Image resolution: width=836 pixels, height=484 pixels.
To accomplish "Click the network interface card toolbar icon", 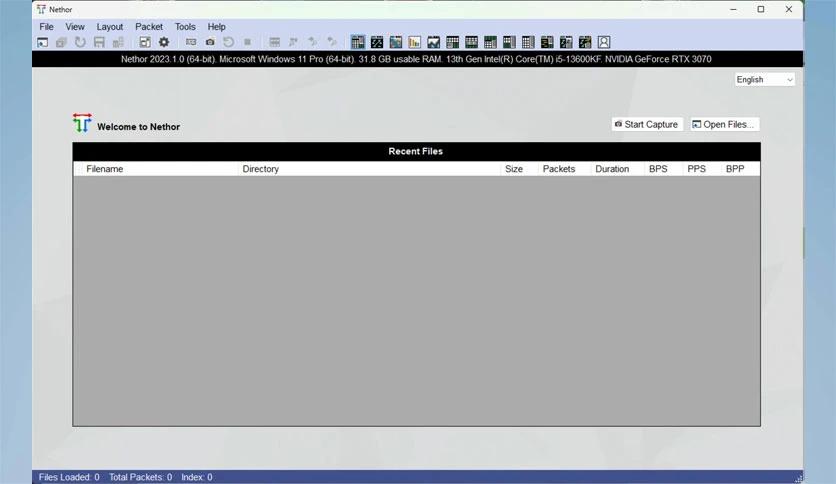I will point(191,42).
